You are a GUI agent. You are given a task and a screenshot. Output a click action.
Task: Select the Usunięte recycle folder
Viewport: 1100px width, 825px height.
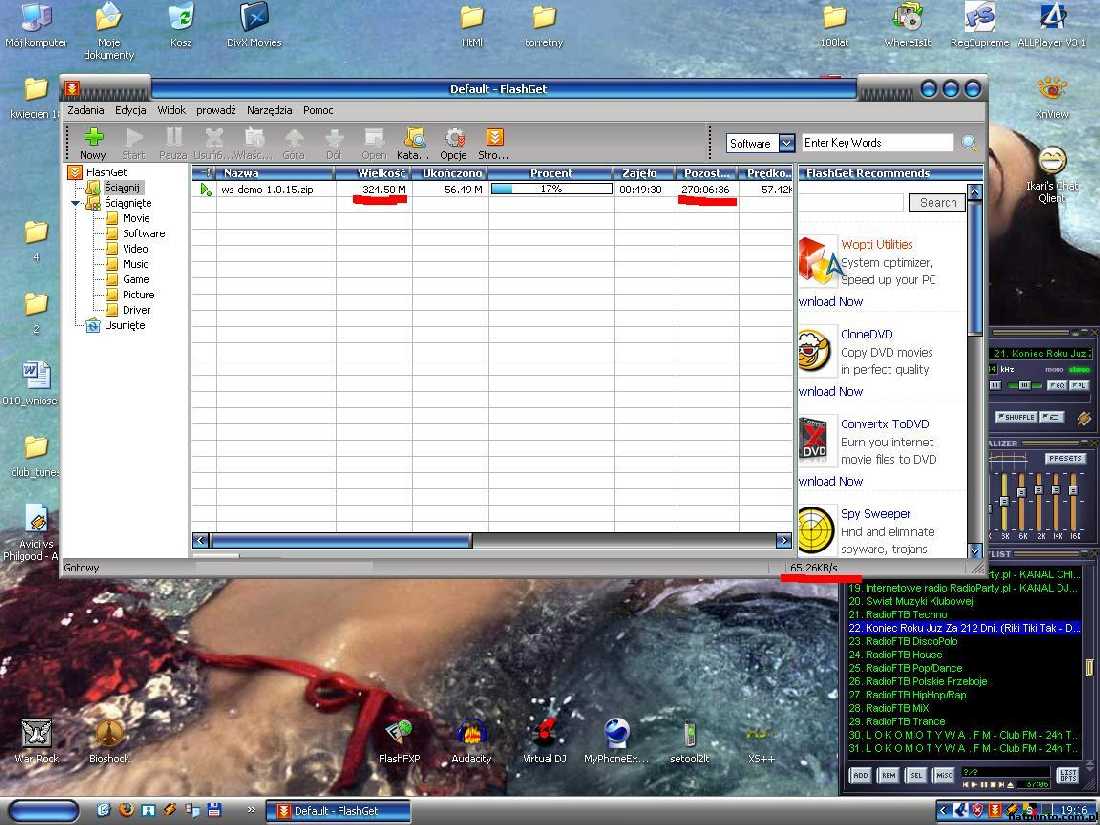[116, 326]
